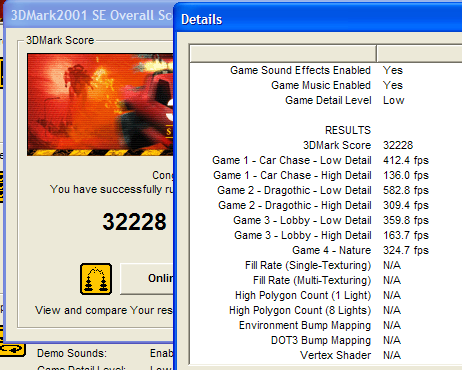Click the large 32228 score in Overall Score window
The width and height of the screenshot is (462, 370).
(134, 222)
